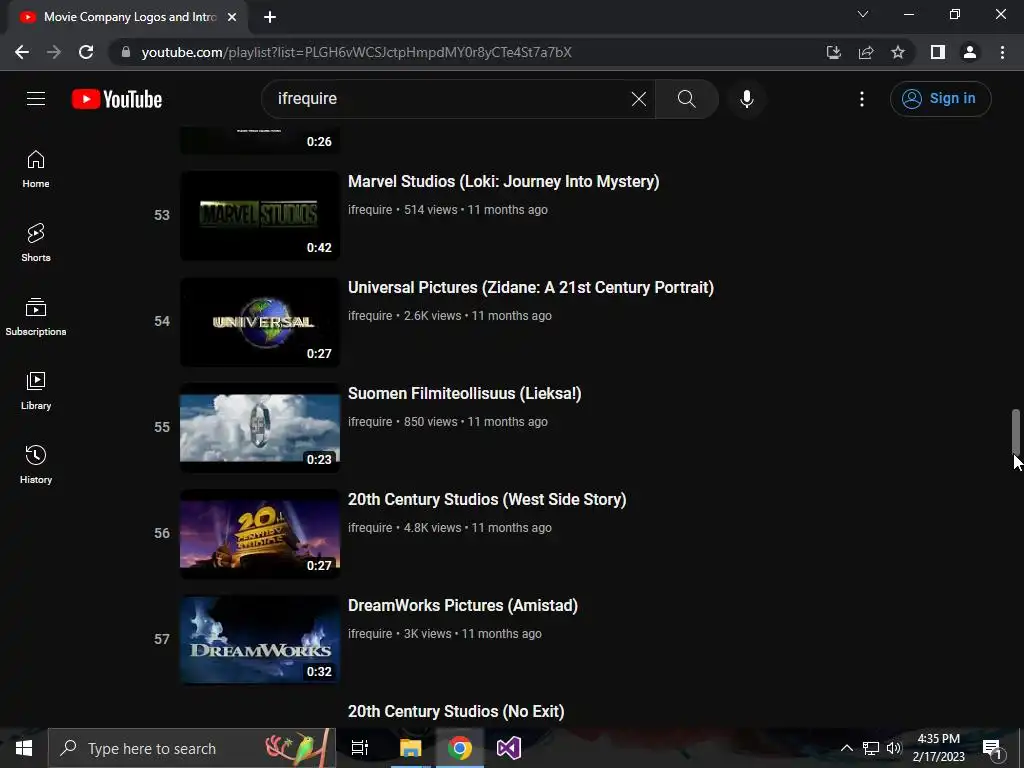The height and width of the screenshot is (768, 1024).
Task: Open Task View on taskbar
Action: (360, 748)
